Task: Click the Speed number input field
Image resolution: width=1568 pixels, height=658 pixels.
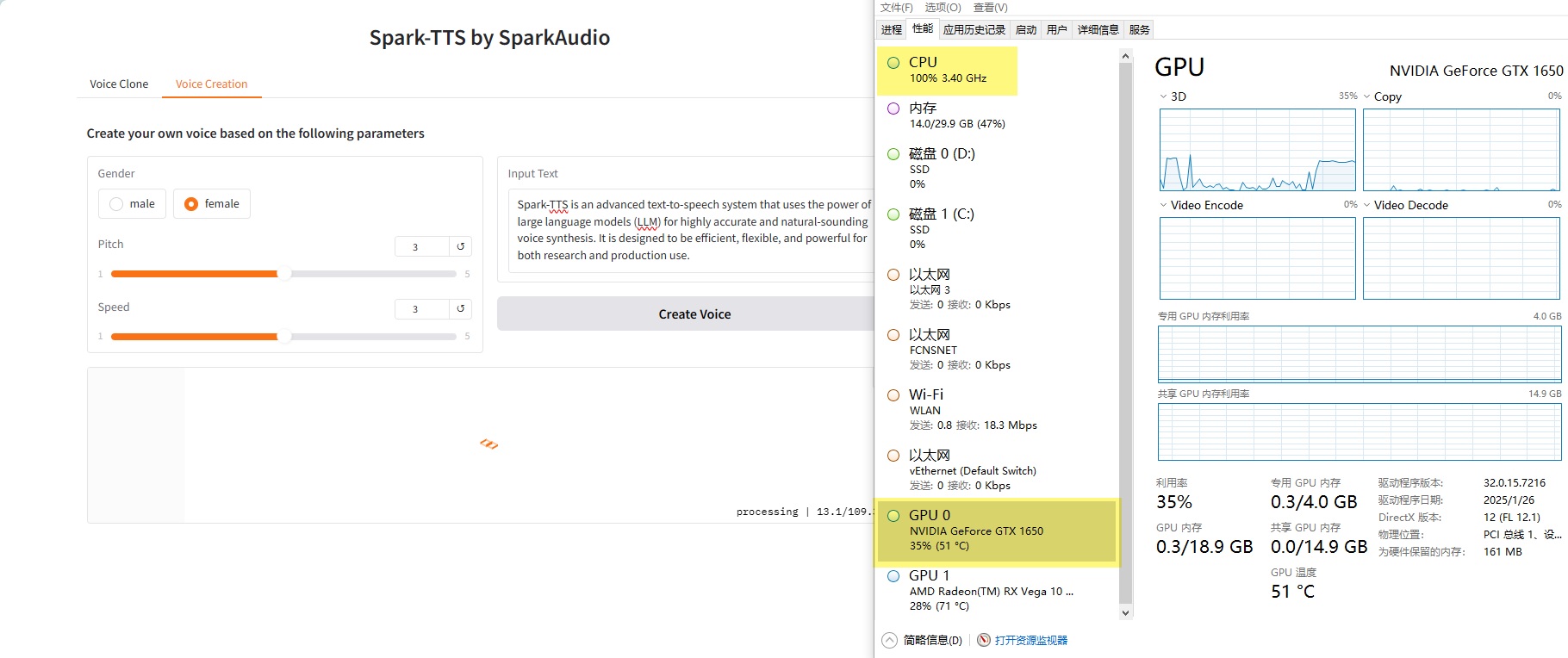Action: pyautogui.click(x=421, y=309)
